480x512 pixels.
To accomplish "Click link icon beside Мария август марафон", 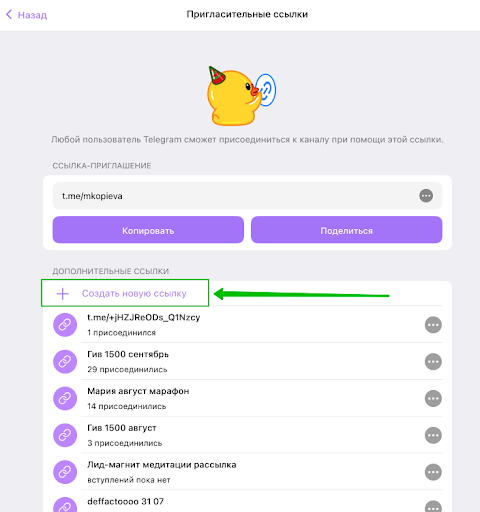I will [65, 398].
